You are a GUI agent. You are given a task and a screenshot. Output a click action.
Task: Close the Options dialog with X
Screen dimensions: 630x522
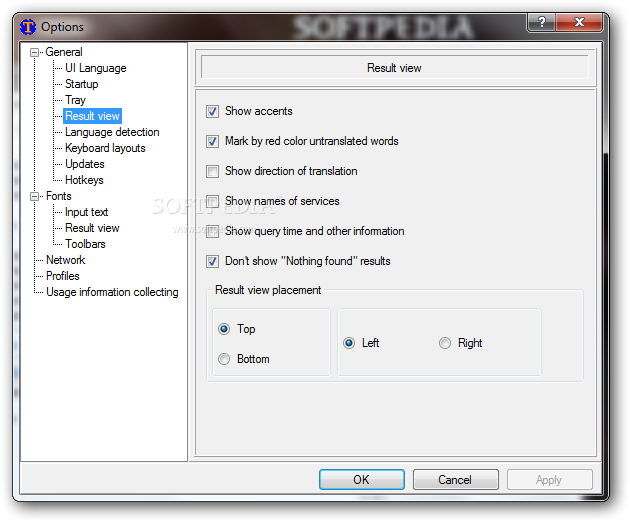579,22
